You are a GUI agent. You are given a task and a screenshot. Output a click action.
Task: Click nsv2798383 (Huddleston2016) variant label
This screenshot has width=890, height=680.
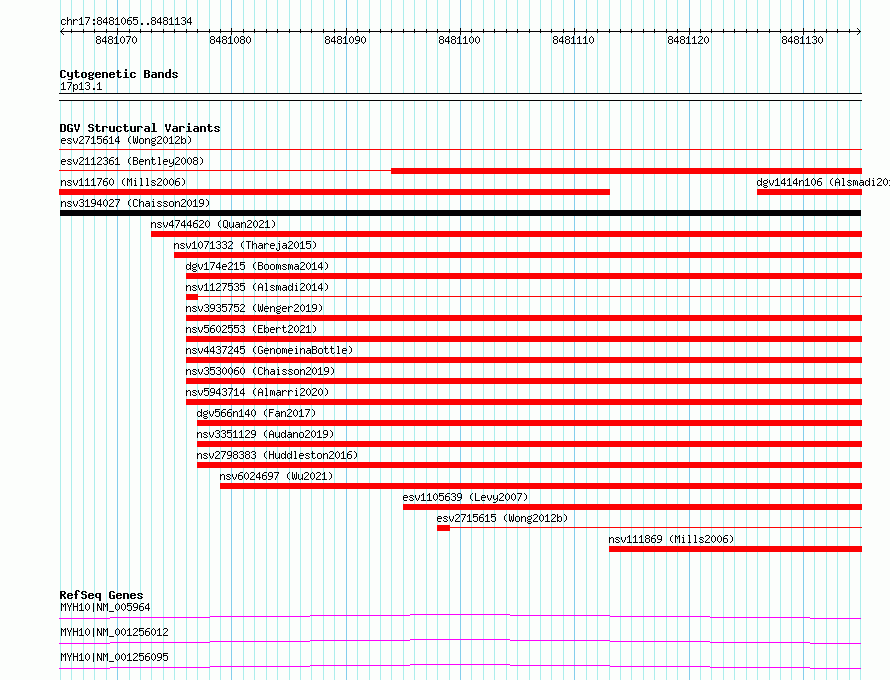tap(277, 455)
